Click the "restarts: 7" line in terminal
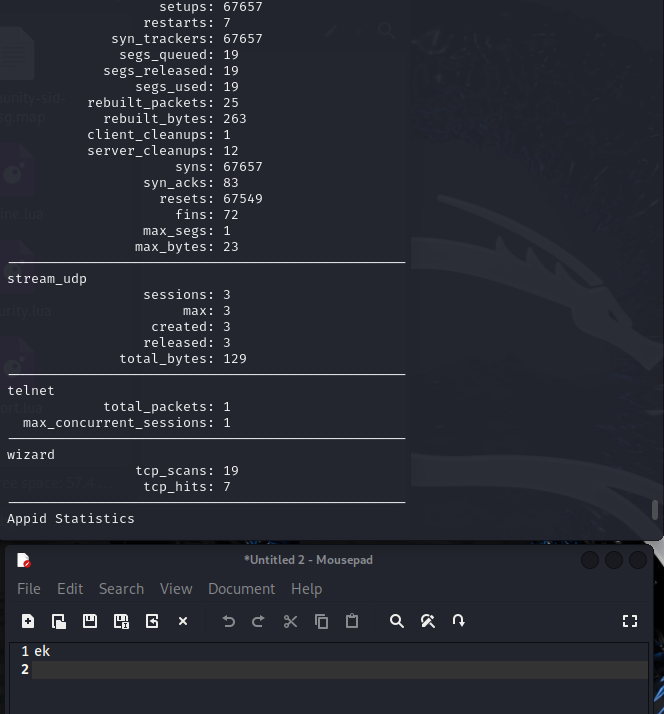 click(x=187, y=23)
